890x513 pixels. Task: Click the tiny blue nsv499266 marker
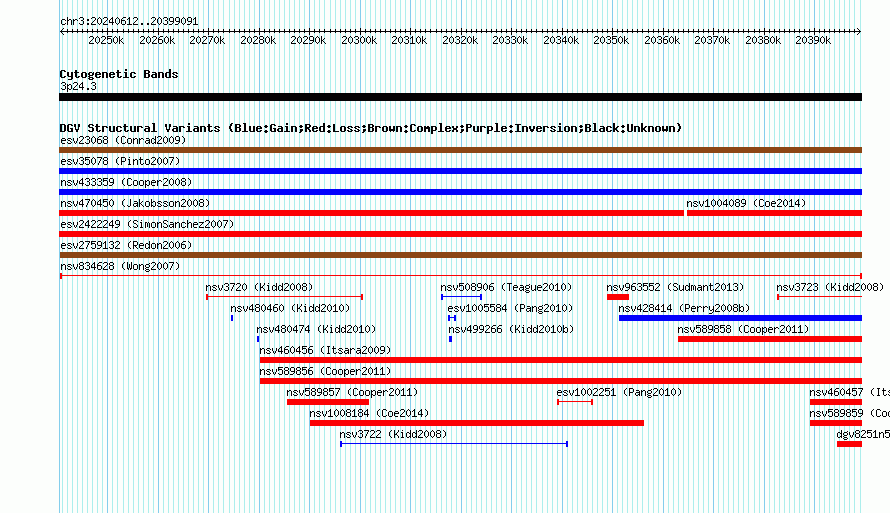coord(450,339)
